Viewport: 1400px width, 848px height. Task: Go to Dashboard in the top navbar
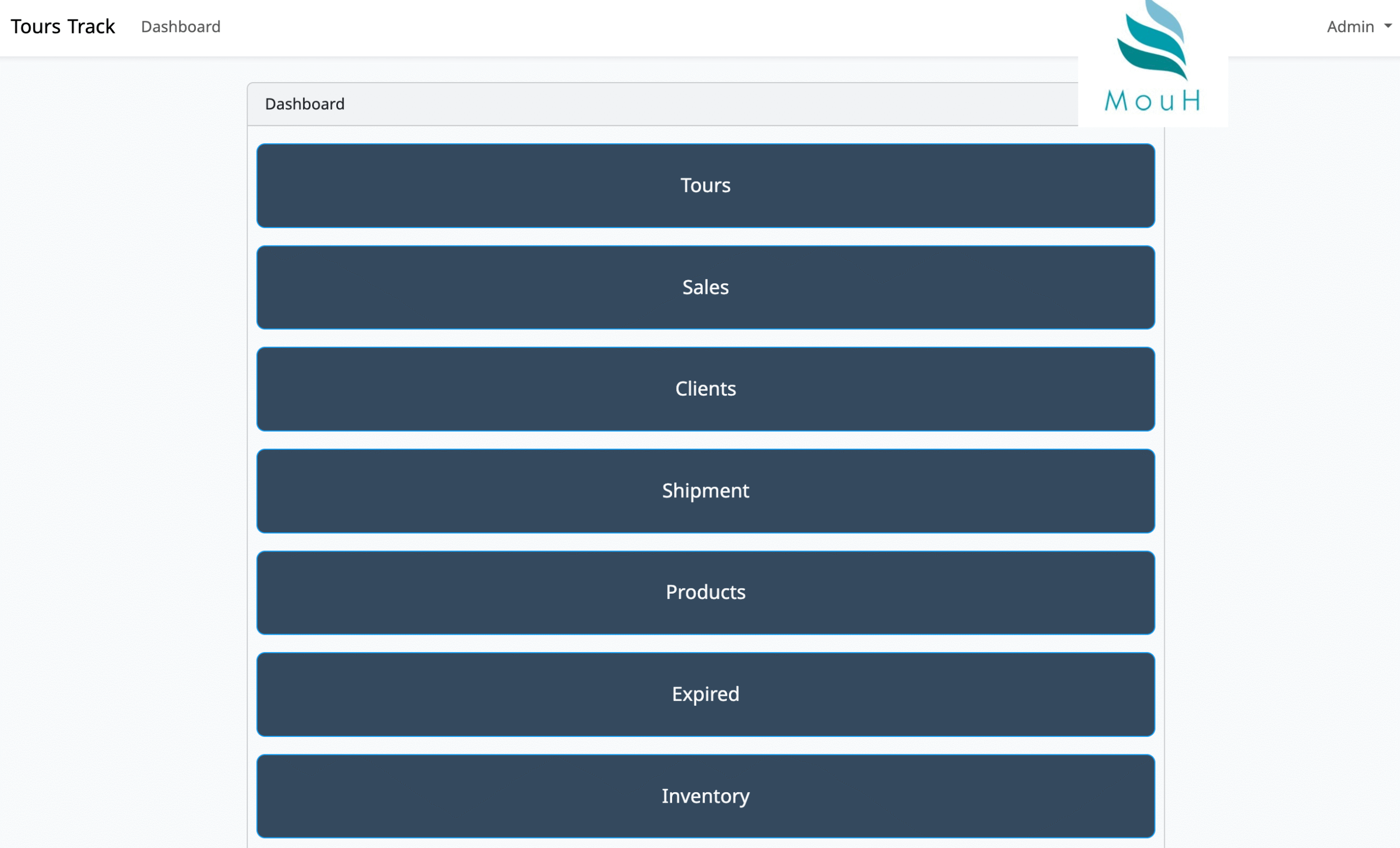(180, 27)
